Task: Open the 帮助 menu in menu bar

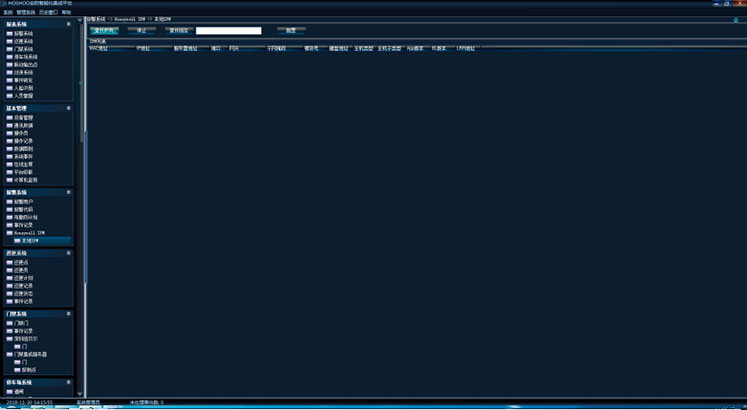Action: click(66, 12)
